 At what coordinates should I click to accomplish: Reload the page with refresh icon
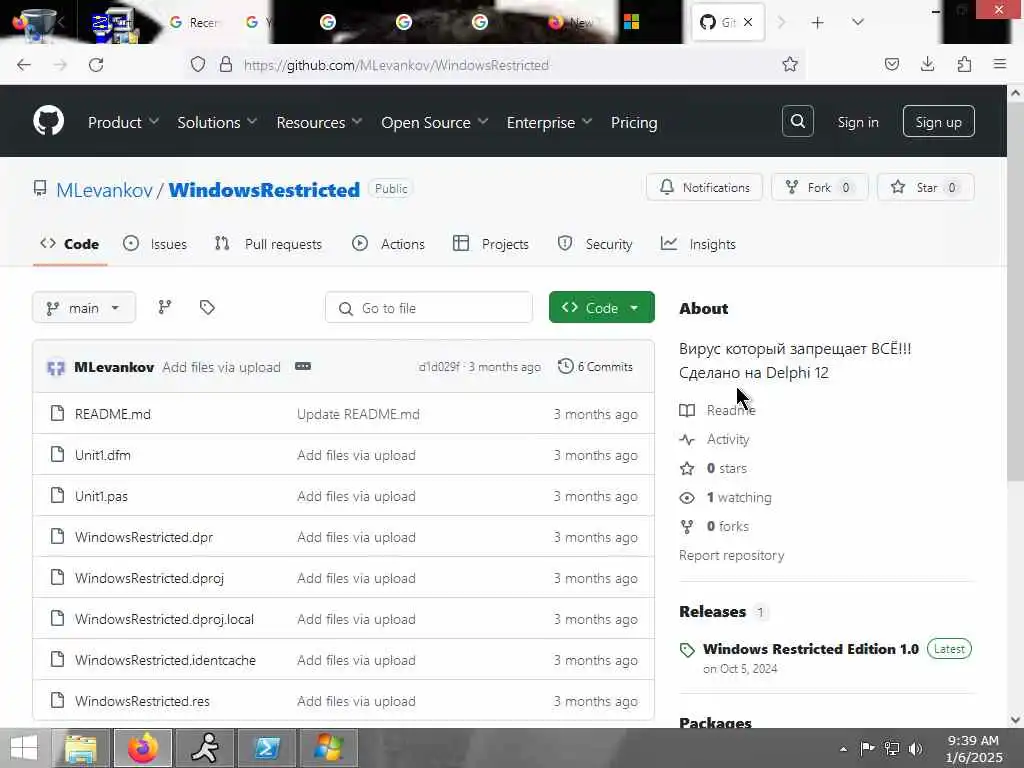[96, 65]
